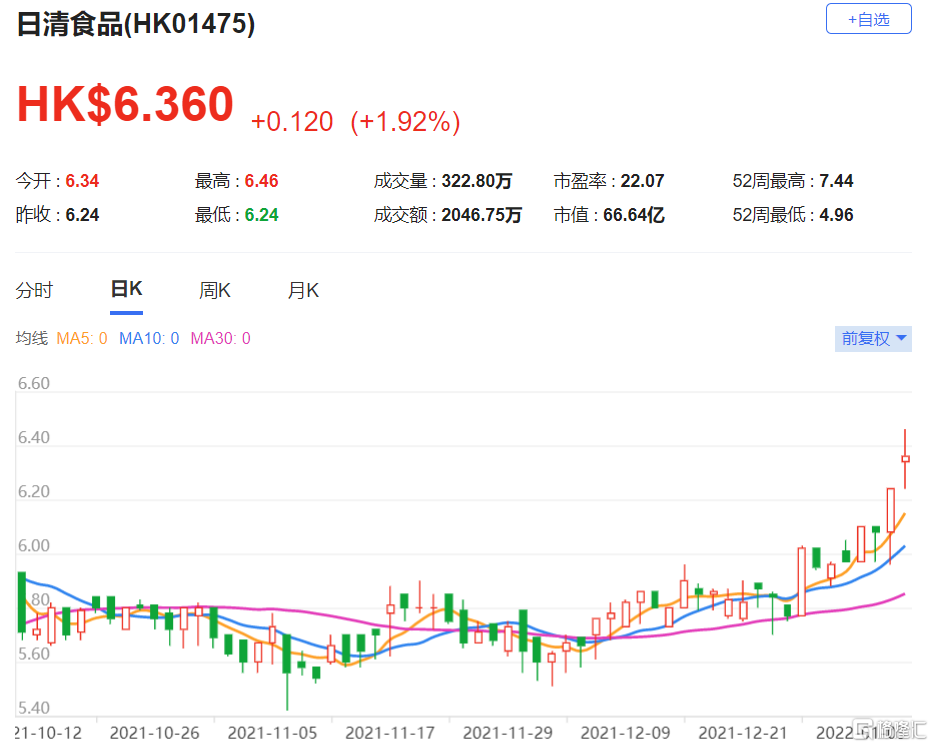Add stock to watchlist with +自选
Image resolution: width=933 pixels, height=747 pixels.
pyautogui.click(x=868, y=19)
